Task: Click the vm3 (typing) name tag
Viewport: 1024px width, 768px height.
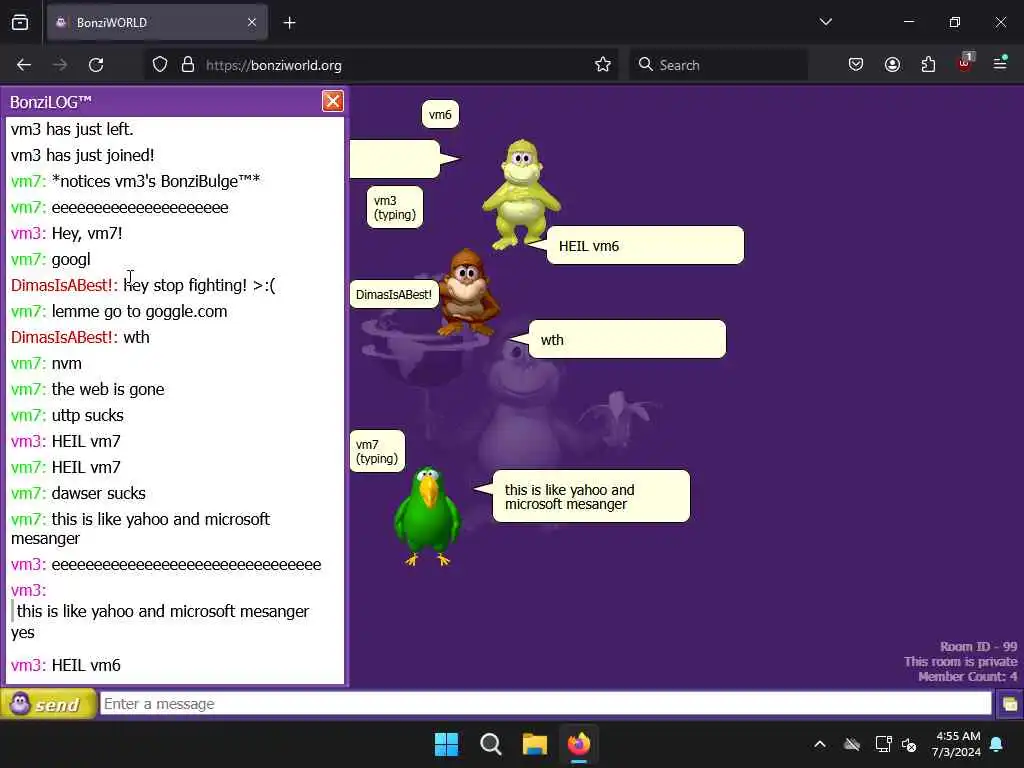Action: (395, 208)
